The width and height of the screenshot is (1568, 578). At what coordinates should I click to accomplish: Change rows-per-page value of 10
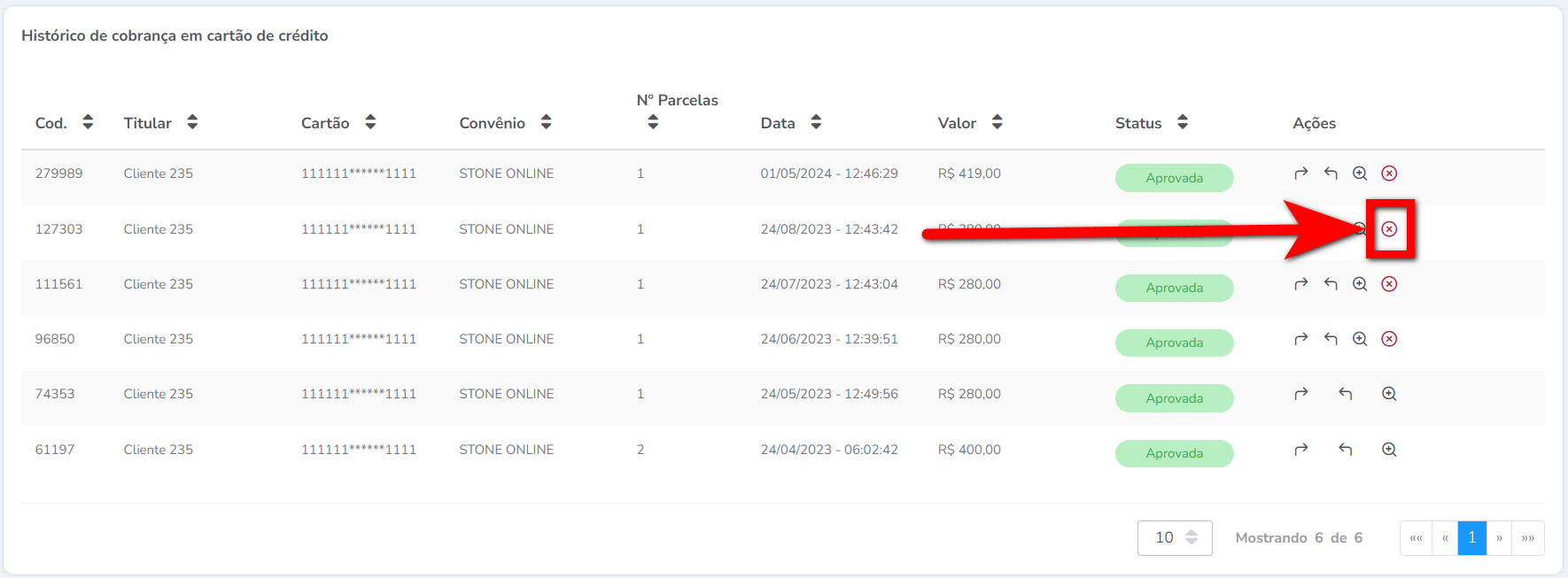(1175, 537)
